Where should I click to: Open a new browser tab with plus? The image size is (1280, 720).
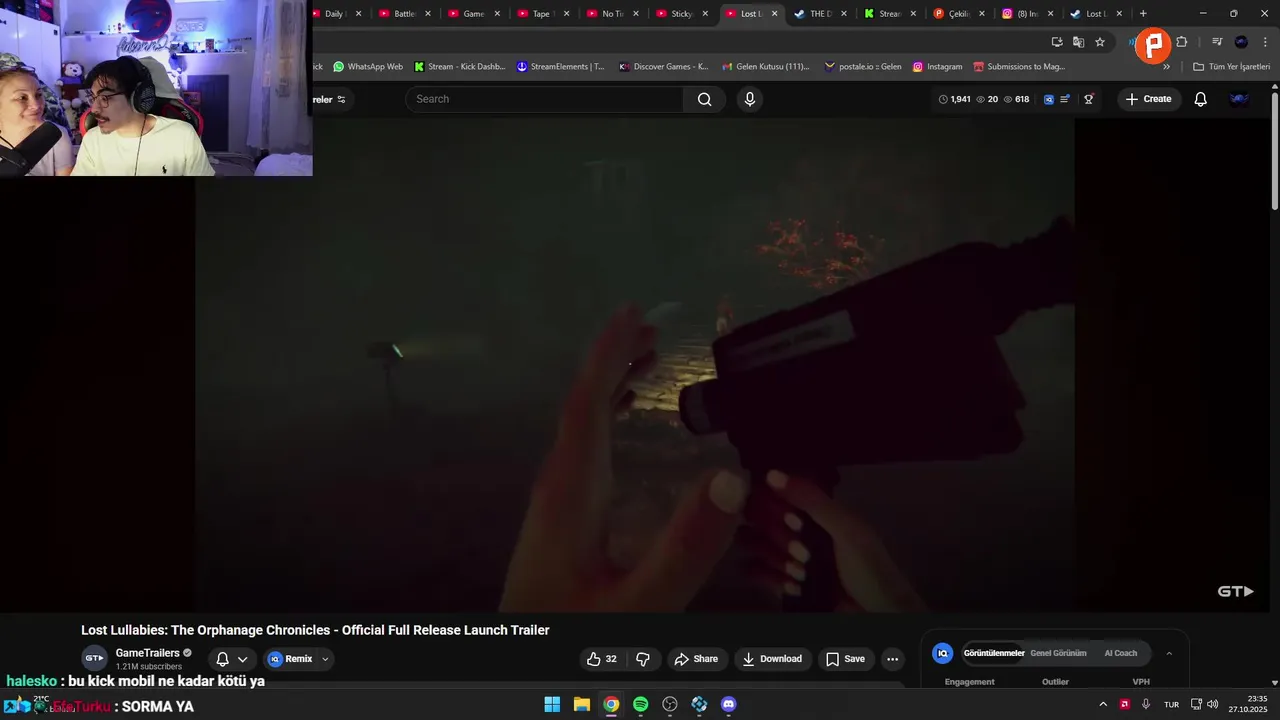click(x=1143, y=14)
